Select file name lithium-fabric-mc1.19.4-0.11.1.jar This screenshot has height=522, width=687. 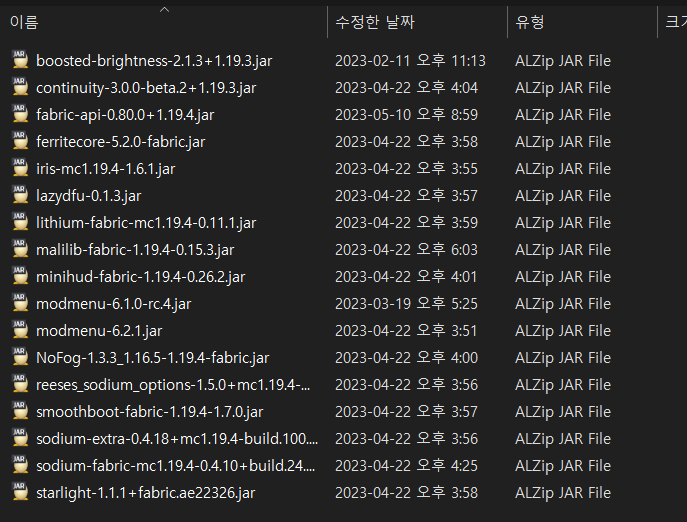coord(146,223)
